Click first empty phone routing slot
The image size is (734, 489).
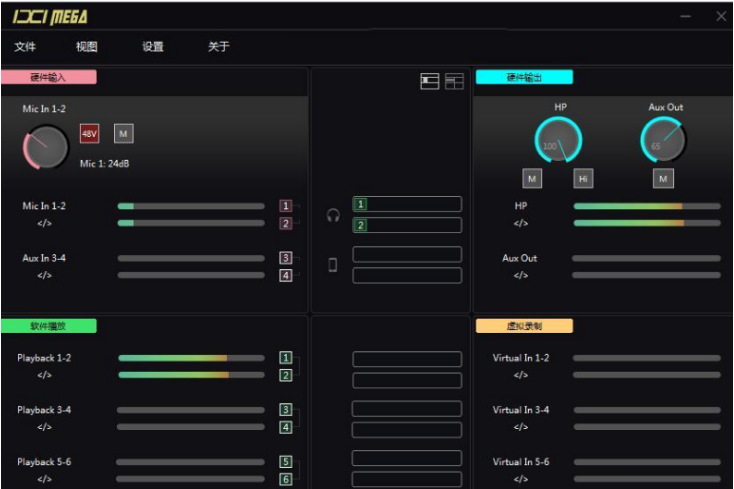coord(407,254)
